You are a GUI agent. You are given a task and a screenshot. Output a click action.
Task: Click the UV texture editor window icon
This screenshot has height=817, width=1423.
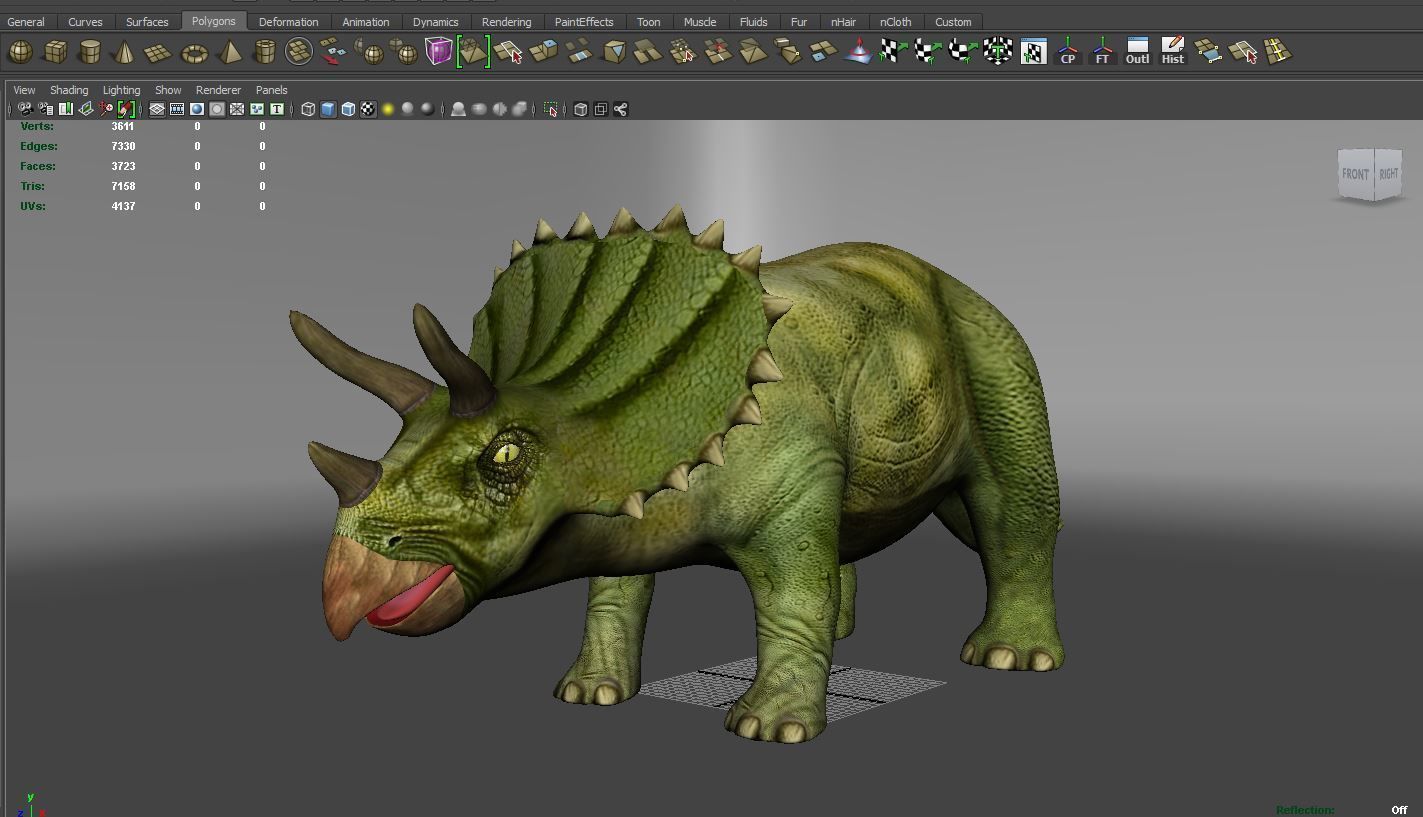pyautogui.click(x=1033, y=51)
